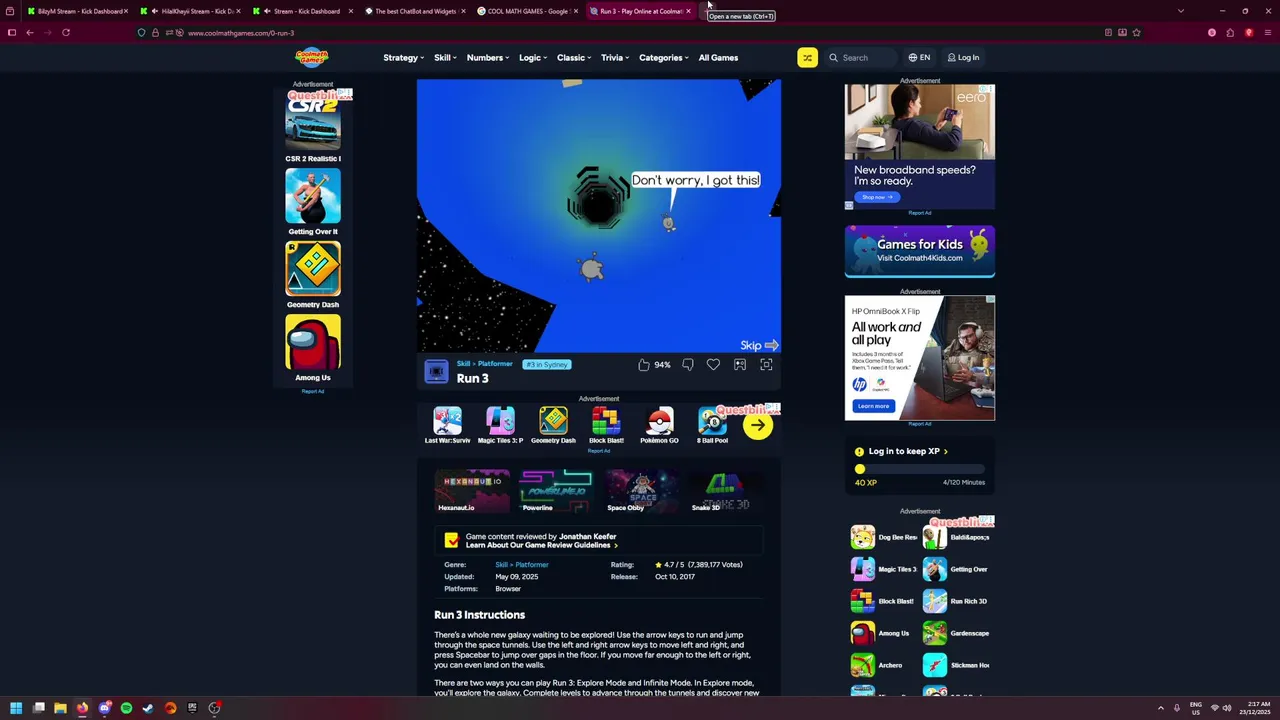Switch to the COOL MATH GAMES Google tab
Viewport: 1280px width, 720px height.
click(527, 11)
